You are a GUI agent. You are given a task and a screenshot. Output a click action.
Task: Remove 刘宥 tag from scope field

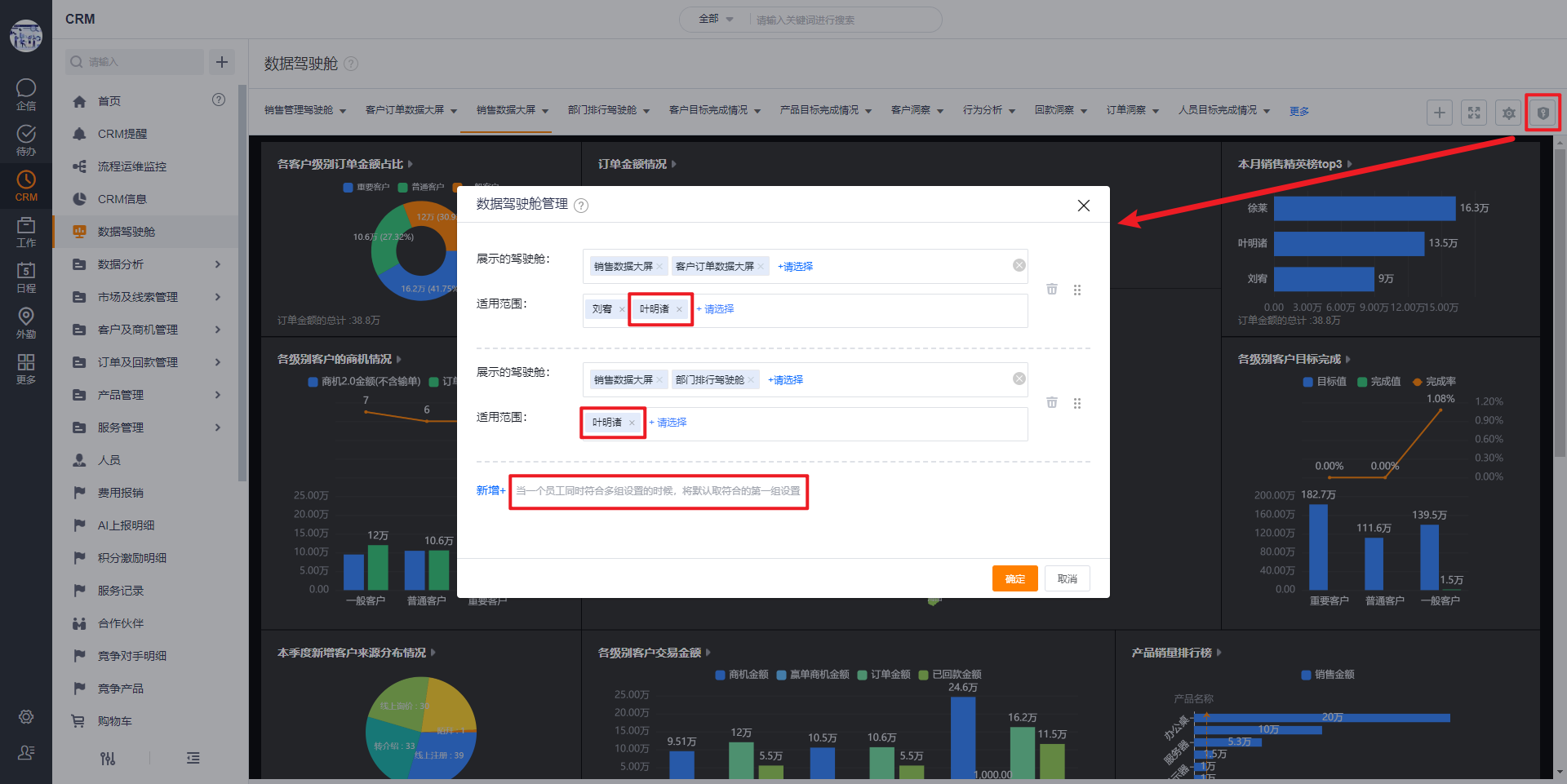622,309
